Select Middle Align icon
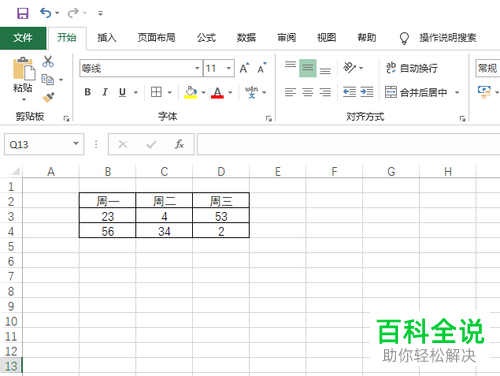Screen dimensions: 500x376 308,68
